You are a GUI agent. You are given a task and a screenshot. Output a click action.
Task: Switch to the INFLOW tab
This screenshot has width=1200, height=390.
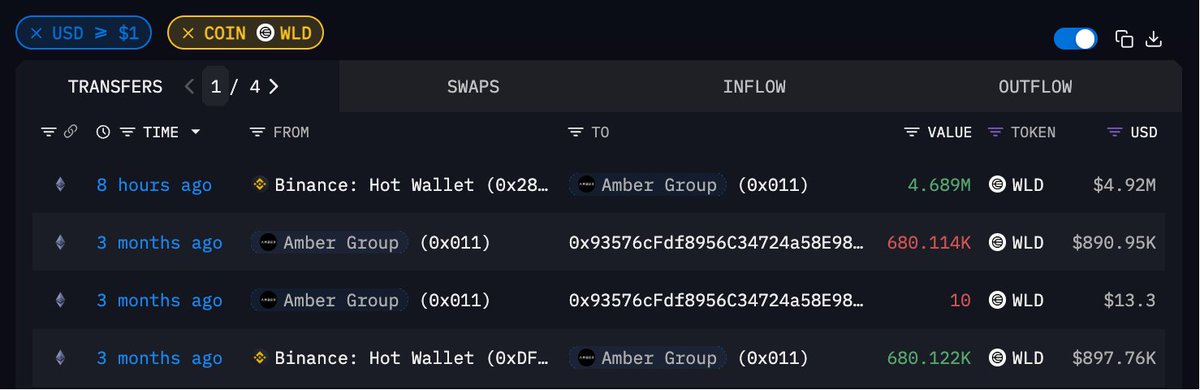pyautogui.click(x=754, y=87)
